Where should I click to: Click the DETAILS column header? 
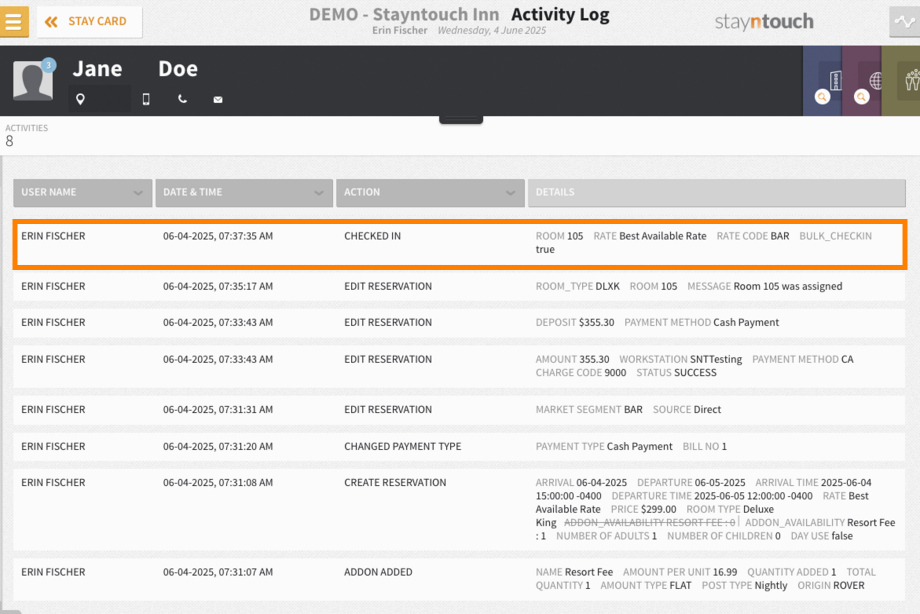(x=716, y=193)
